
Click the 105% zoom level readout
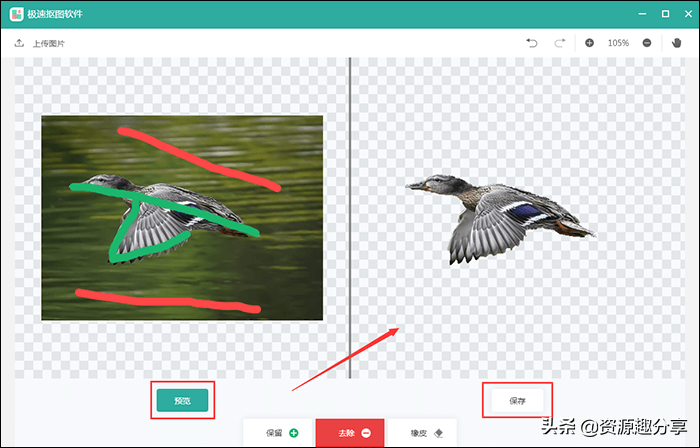(x=618, y=43)
